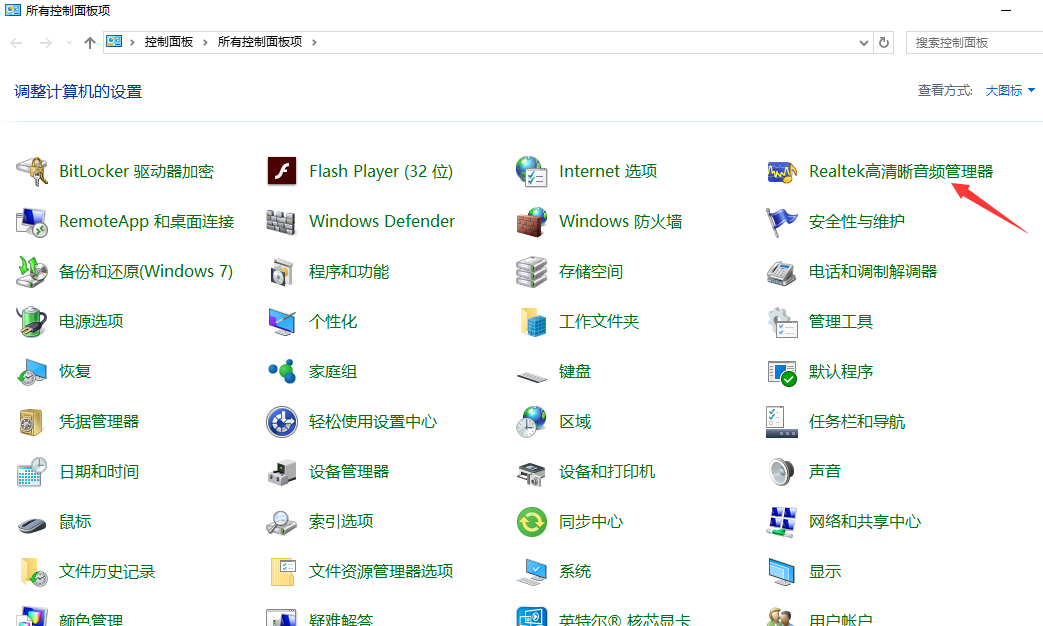Click the RemoteApp 和桌面连接 icon
This screenshot has height=626, width=1043.
[31, 222]
